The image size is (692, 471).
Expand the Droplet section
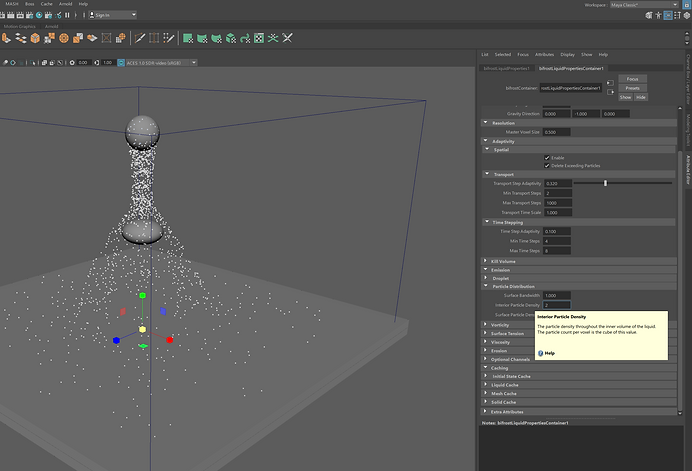pyautogui.click(x=486, y=278)
